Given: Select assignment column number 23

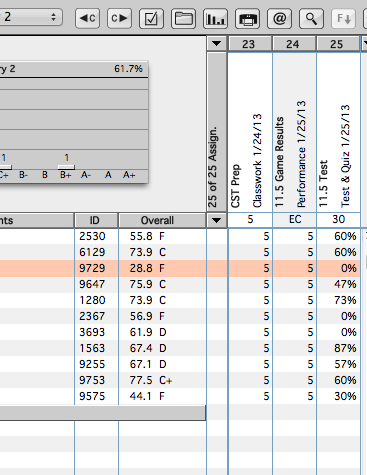Looking at the screenshot, I should pyautogui.click(x=249, y=44).
